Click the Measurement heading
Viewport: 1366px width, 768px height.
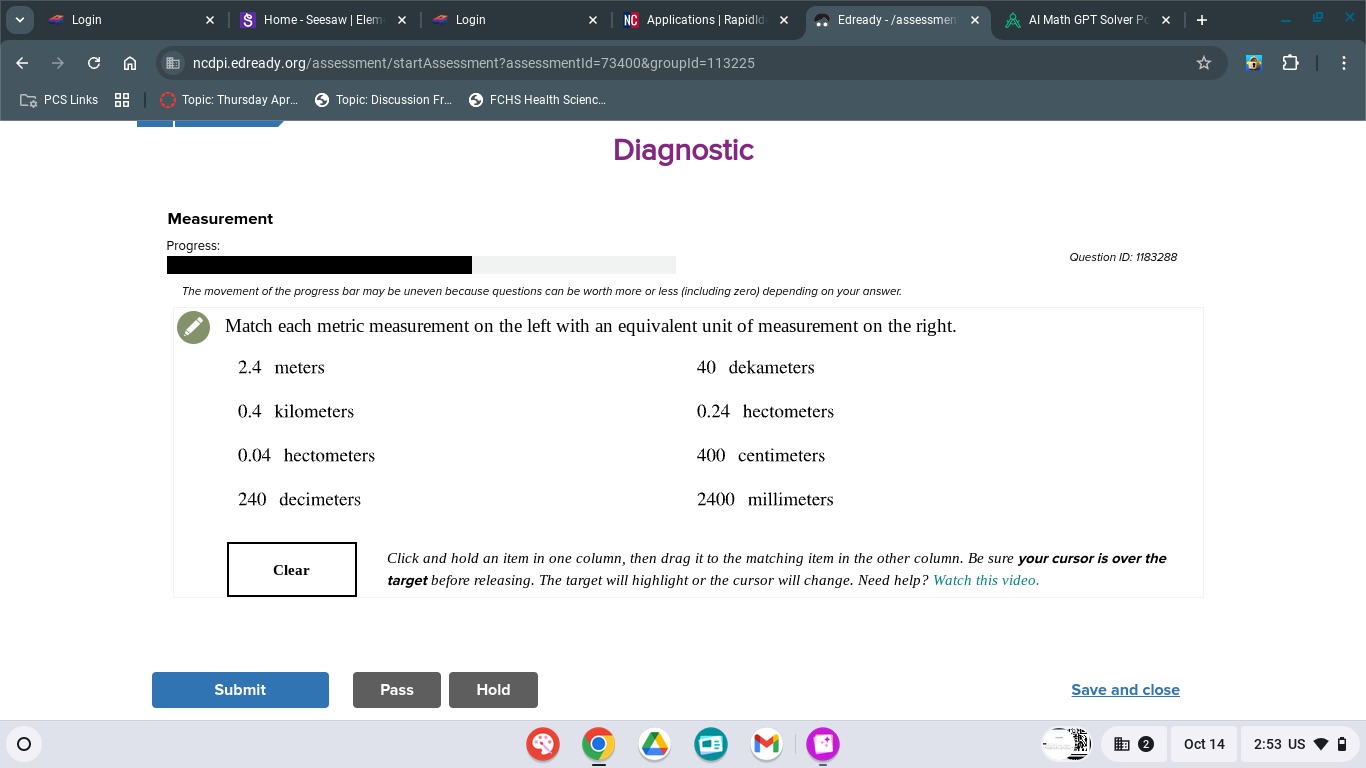tap(220, 219)
